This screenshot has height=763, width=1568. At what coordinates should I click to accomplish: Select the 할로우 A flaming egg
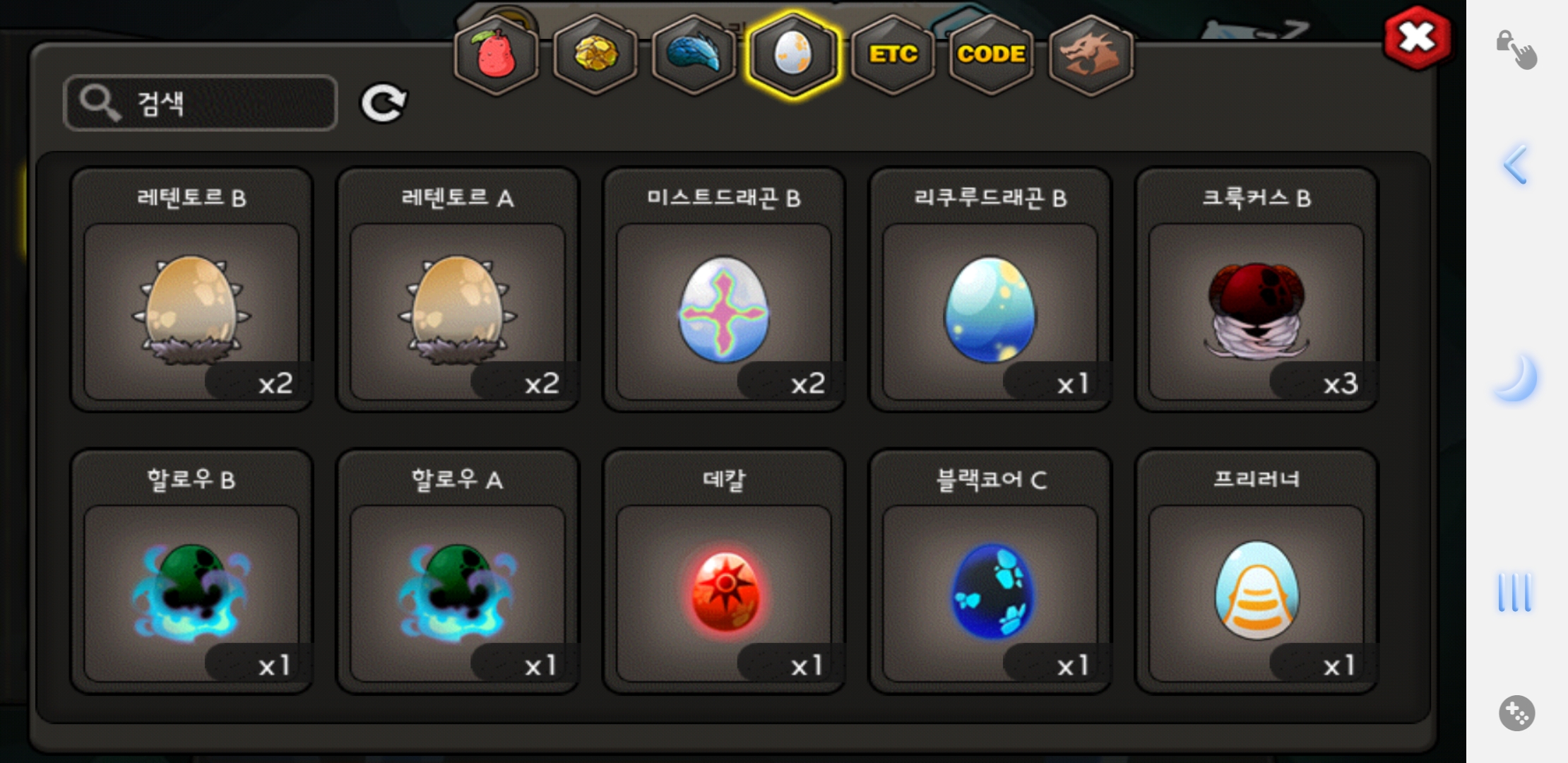point(458,572)
